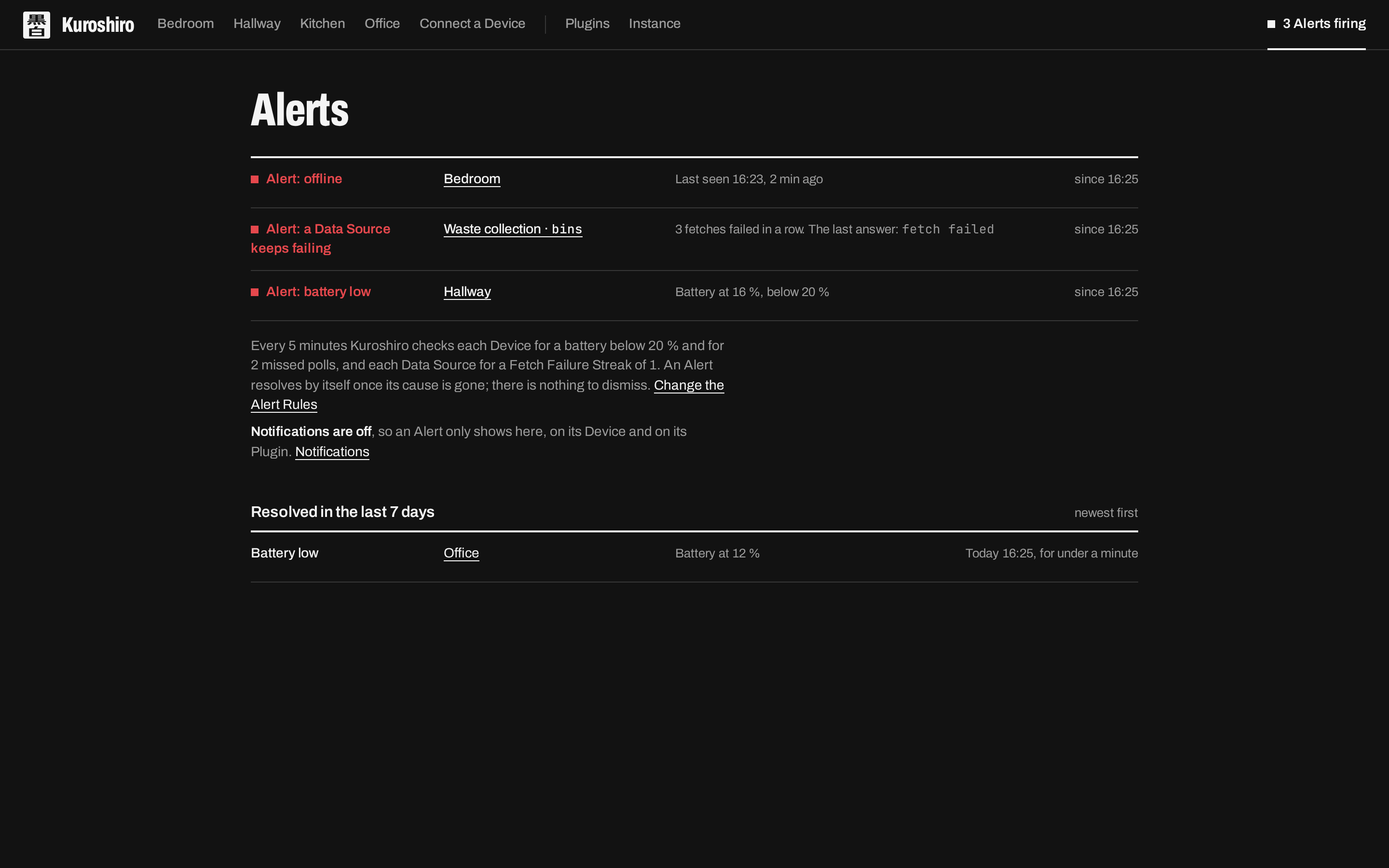Open the Waste collection · bins link
This screenshot has height=868, width=1389.
coord(513,229)
